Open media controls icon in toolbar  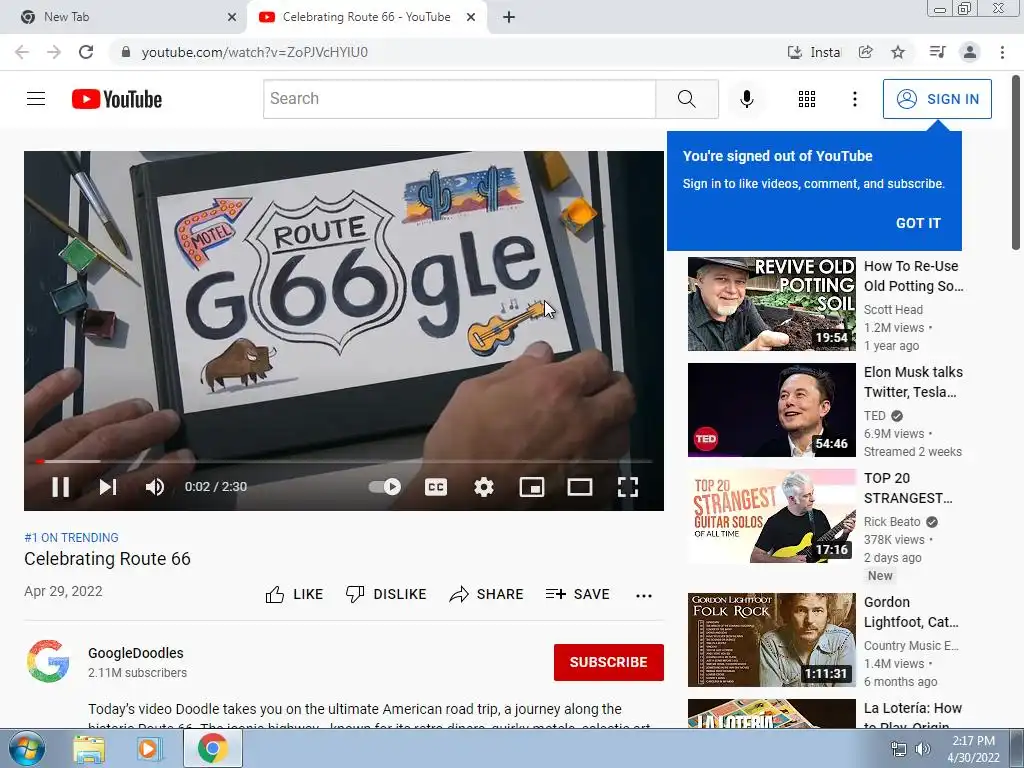point(937,52)
